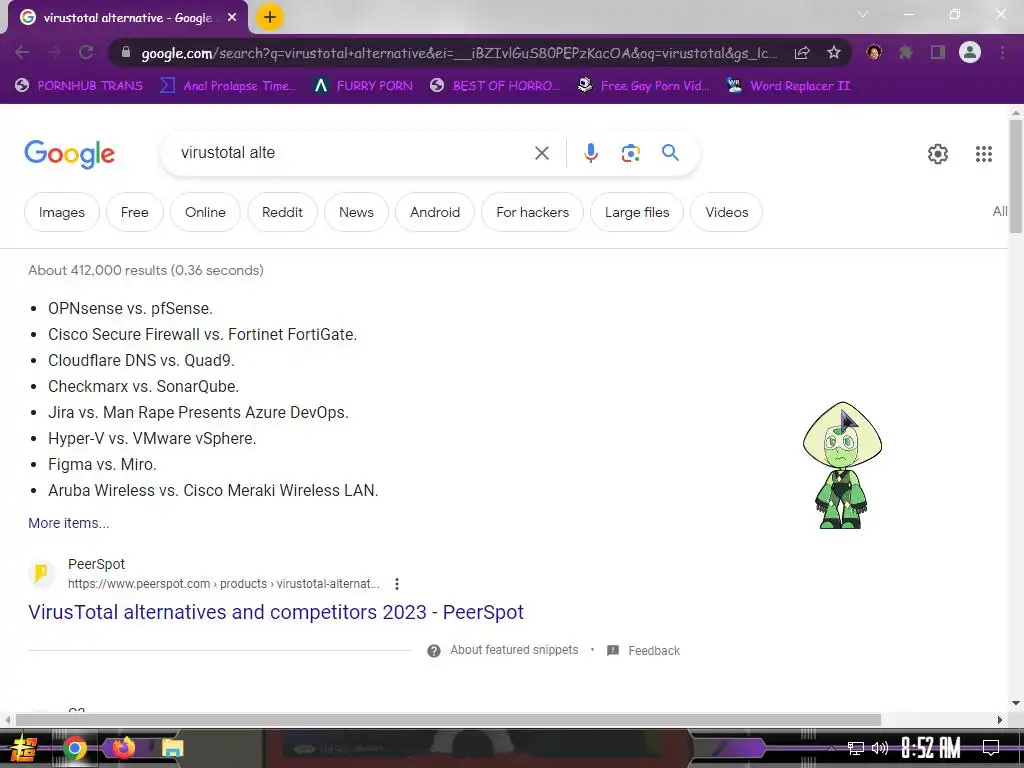Click the text Figma vs. Miro.
Screen dimensions: 1024x768
(103, 465)
